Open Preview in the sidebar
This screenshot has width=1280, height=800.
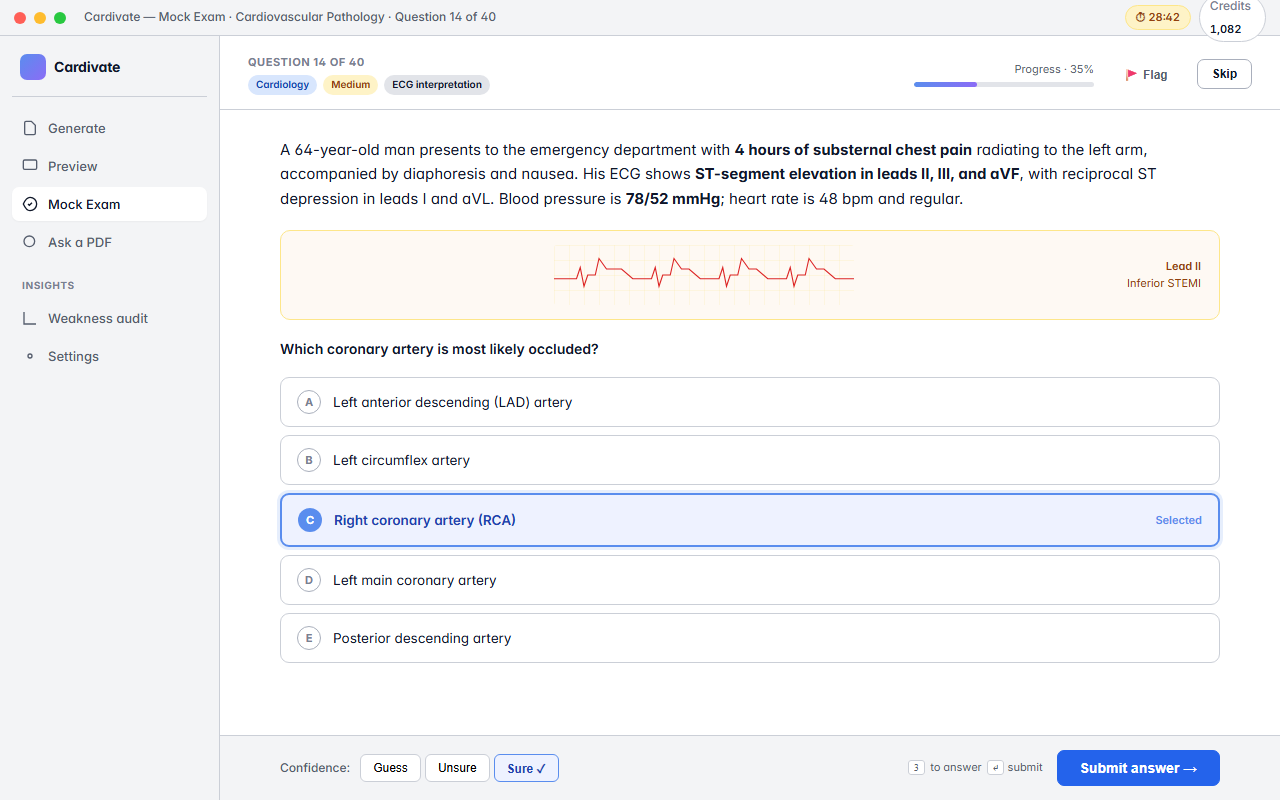tap(109, 166)
